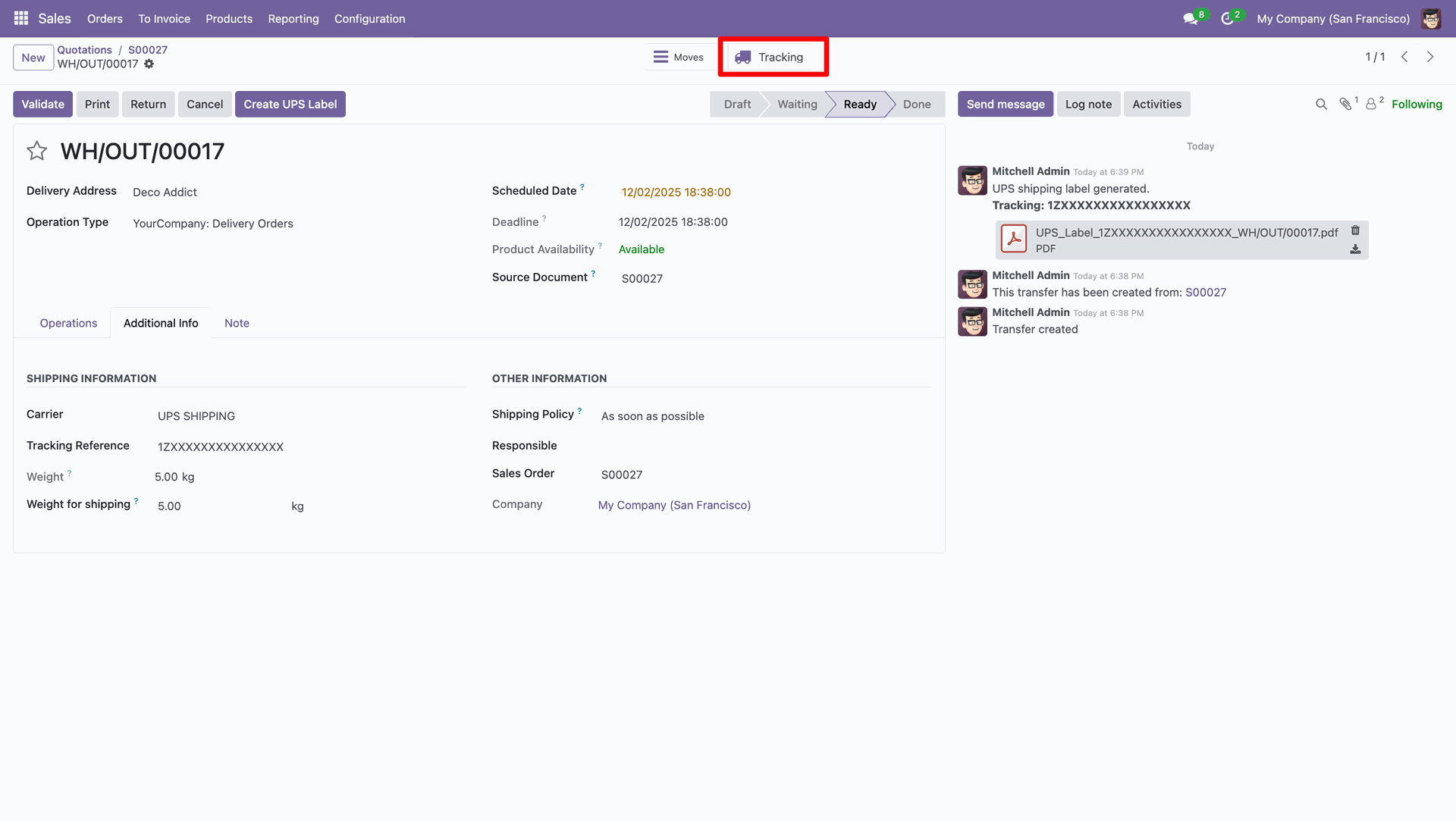Open activities clock icon in navbar

tap(1227, 19)
